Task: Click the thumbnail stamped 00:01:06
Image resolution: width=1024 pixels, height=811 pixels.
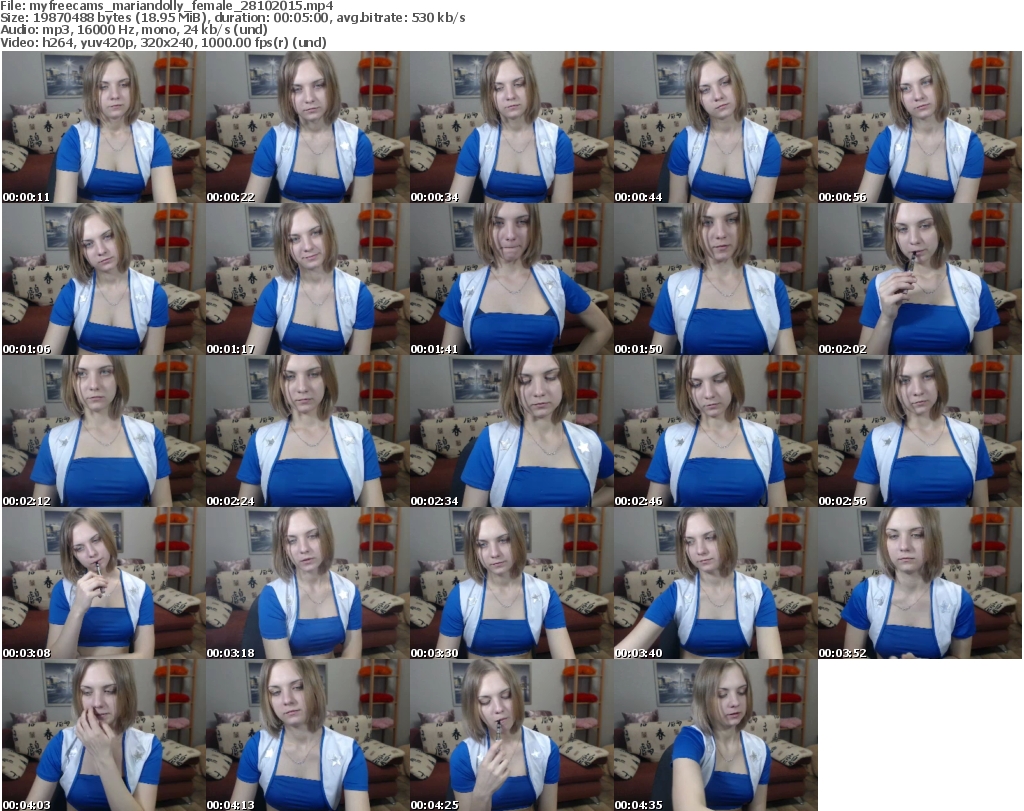Action: coord(104,279)
